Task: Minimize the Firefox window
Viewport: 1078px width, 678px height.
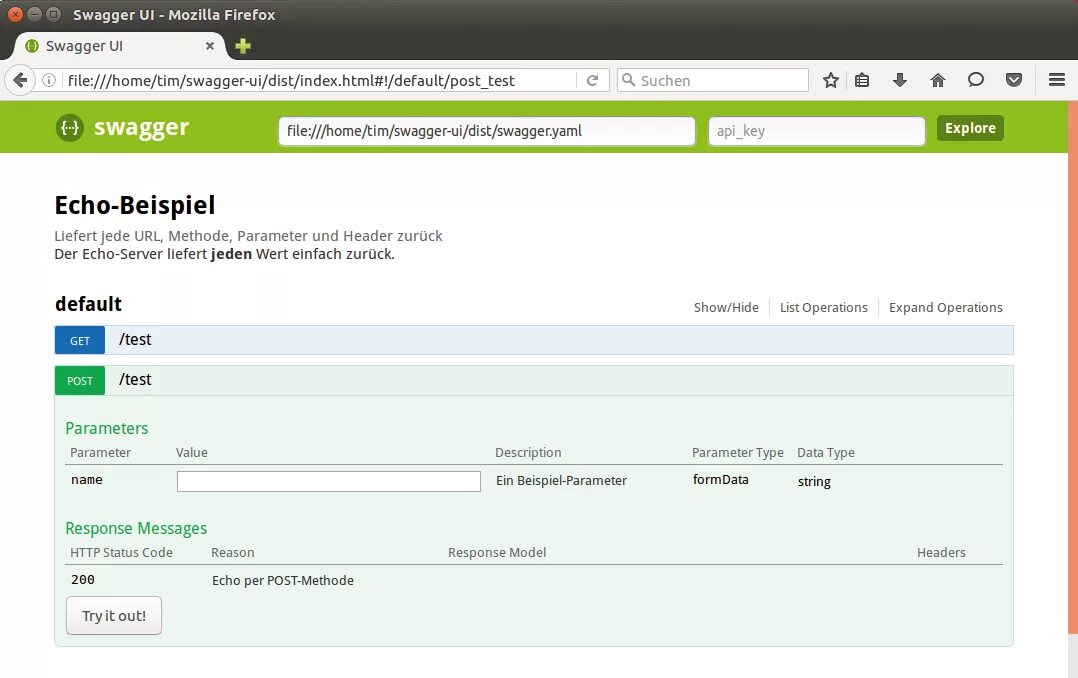Action: tap(34, 14)
